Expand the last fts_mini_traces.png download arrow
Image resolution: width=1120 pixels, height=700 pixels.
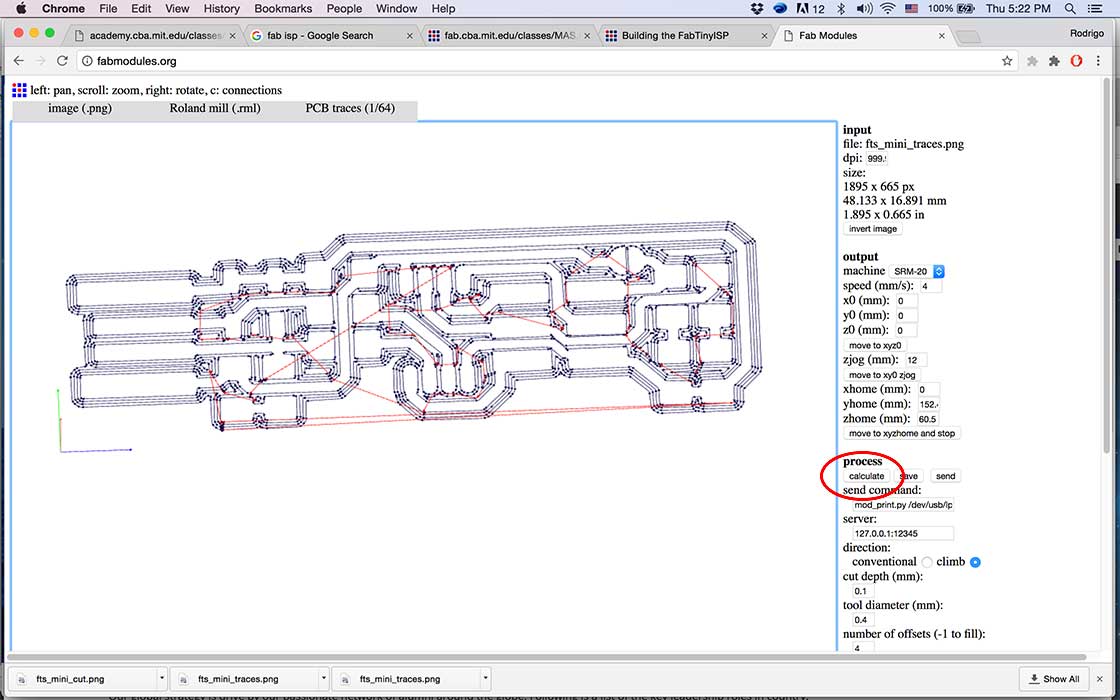tap(485, 679)
